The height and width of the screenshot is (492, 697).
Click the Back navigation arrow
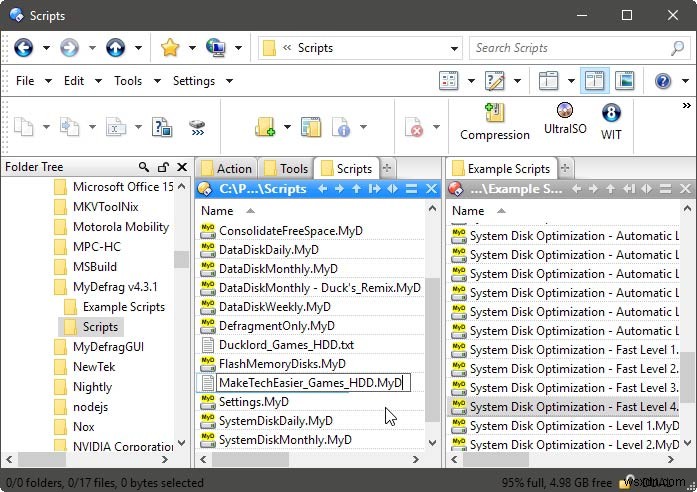coord(23,47)
